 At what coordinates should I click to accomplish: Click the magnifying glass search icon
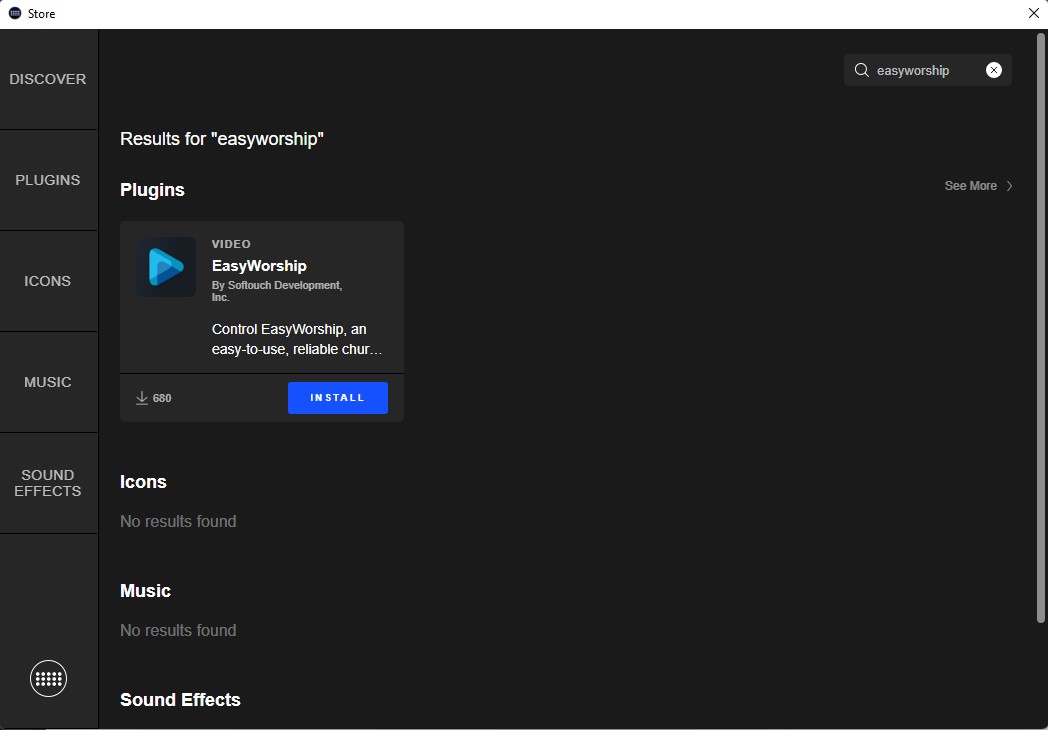click(x=861, y=70)
